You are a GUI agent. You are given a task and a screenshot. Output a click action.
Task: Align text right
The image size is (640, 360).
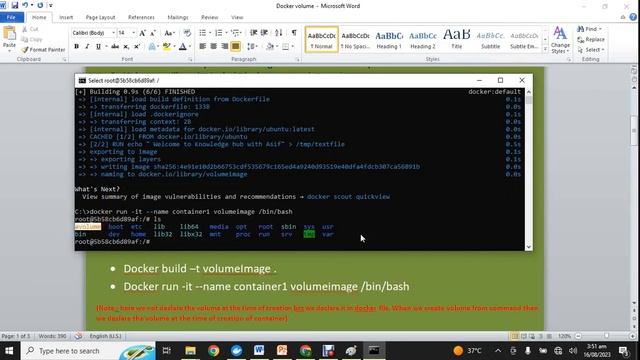[224, 47]
